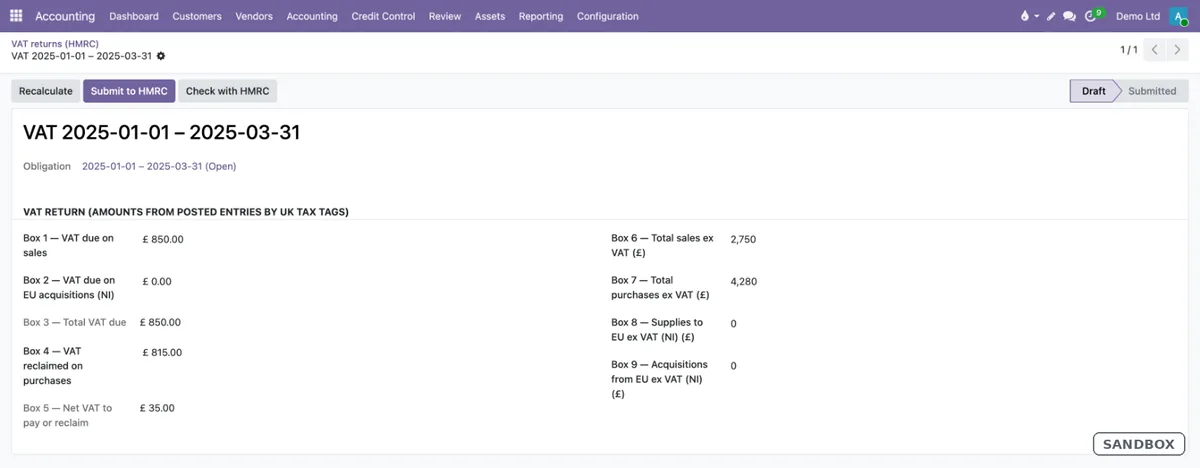Click Box 5 net value £ 35.00
This screenshot has height=468, width=1200.
(157, 408)
